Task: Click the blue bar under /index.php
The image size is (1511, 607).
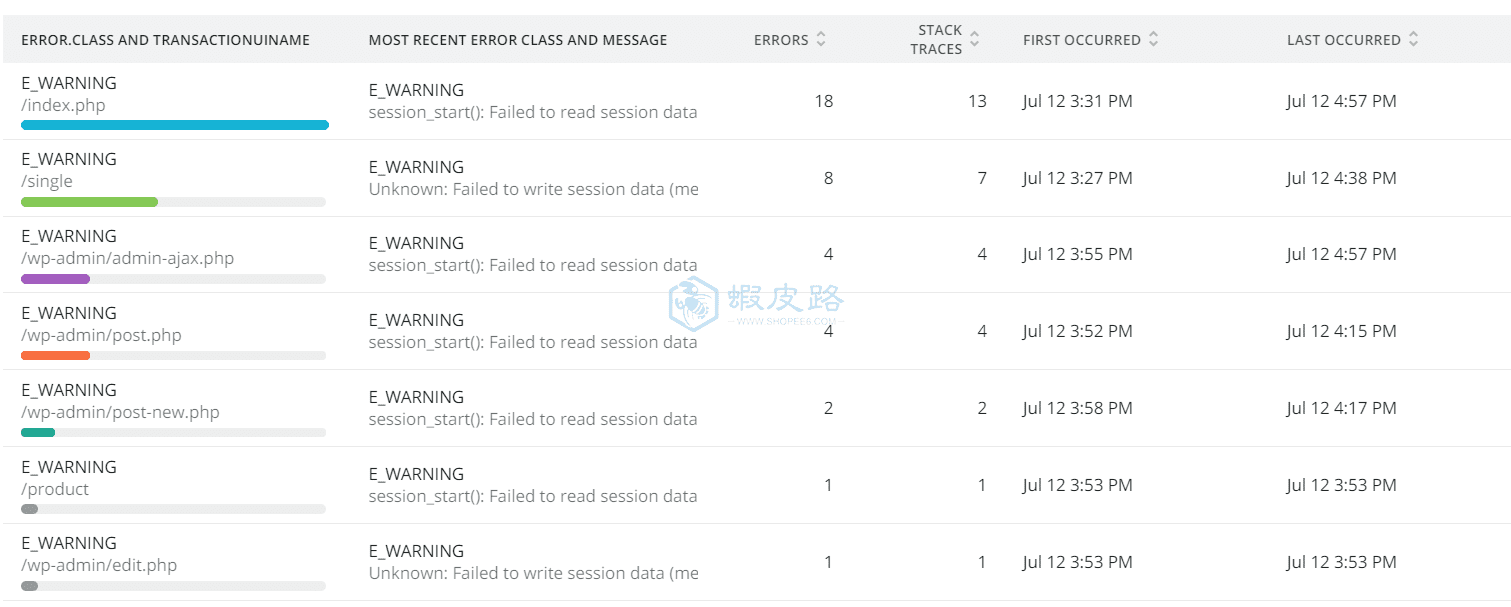Action: click(175, 125)
